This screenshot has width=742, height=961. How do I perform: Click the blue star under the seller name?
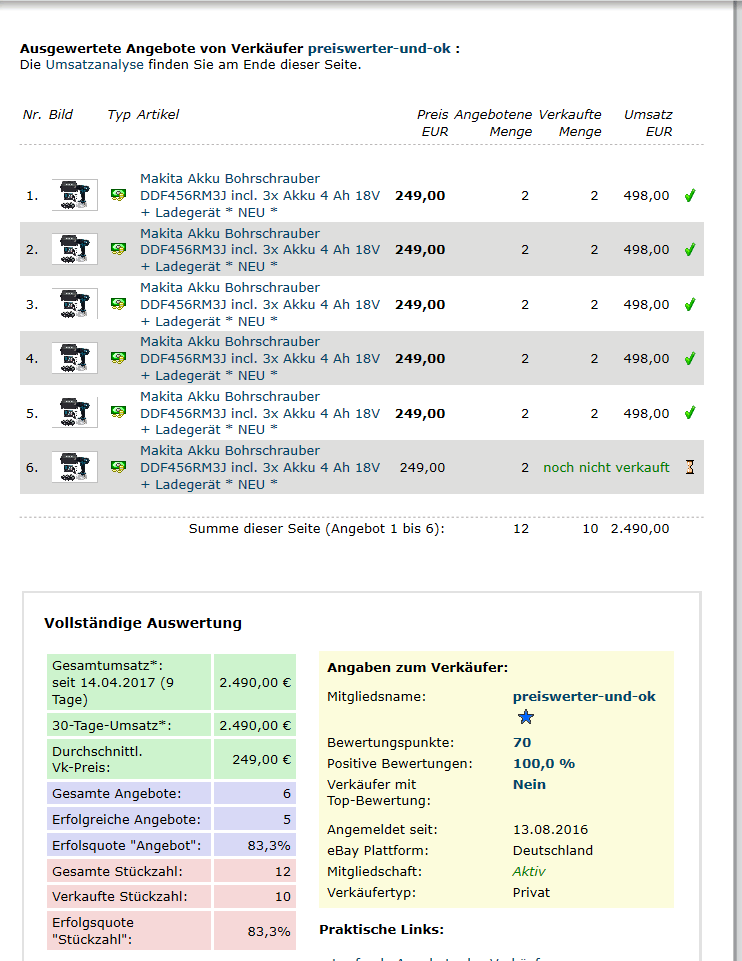coord(526,718)
